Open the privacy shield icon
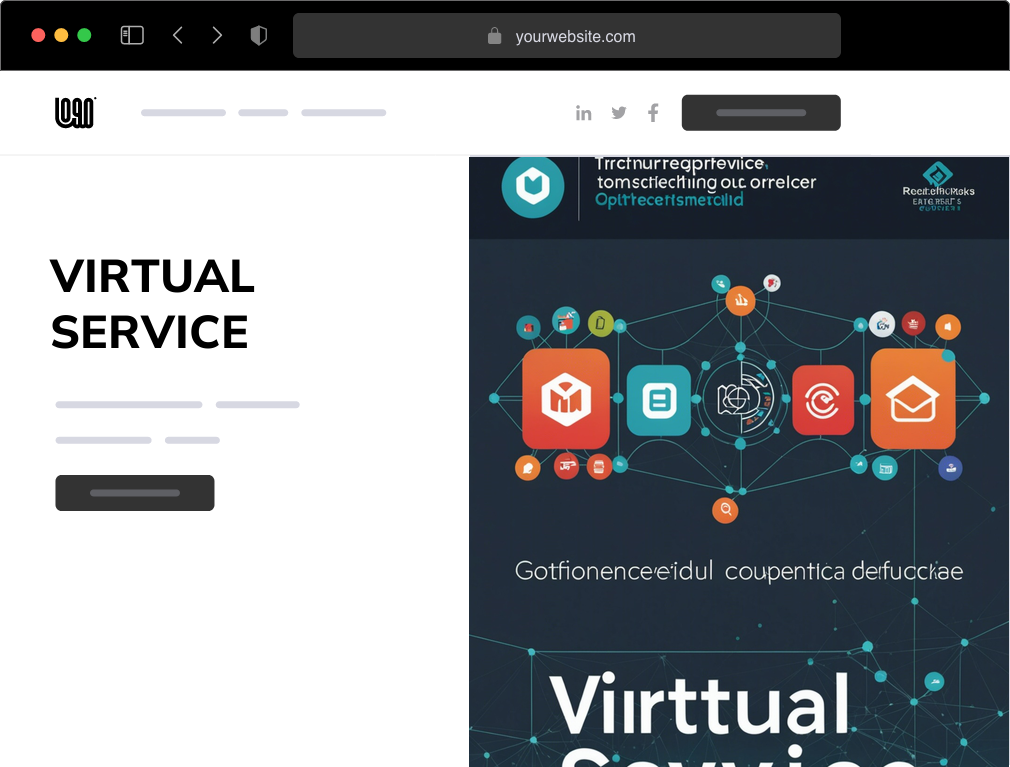Image resolution: width=1010 pixels, height=767 pixels. click(x=258, y=35)
